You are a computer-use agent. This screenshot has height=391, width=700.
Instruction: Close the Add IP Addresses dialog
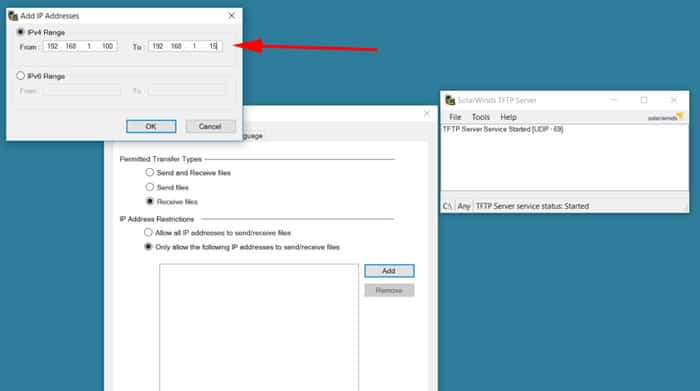tap(232, 16)
